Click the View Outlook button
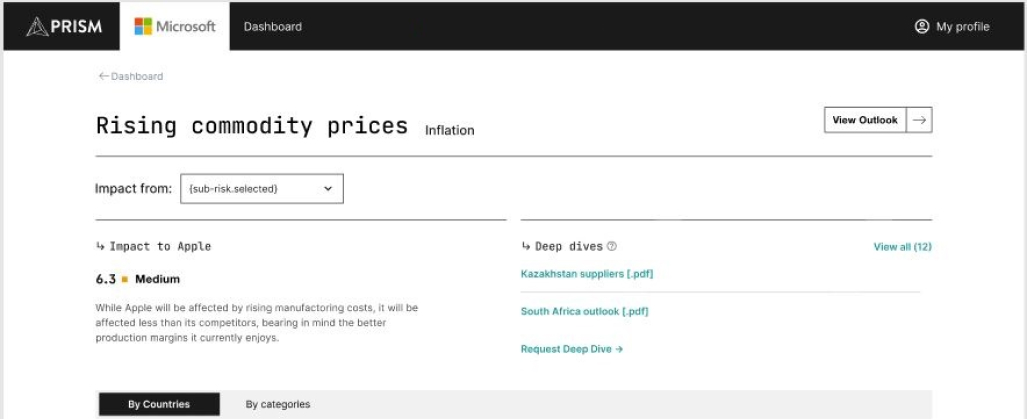 click(865, 120)
